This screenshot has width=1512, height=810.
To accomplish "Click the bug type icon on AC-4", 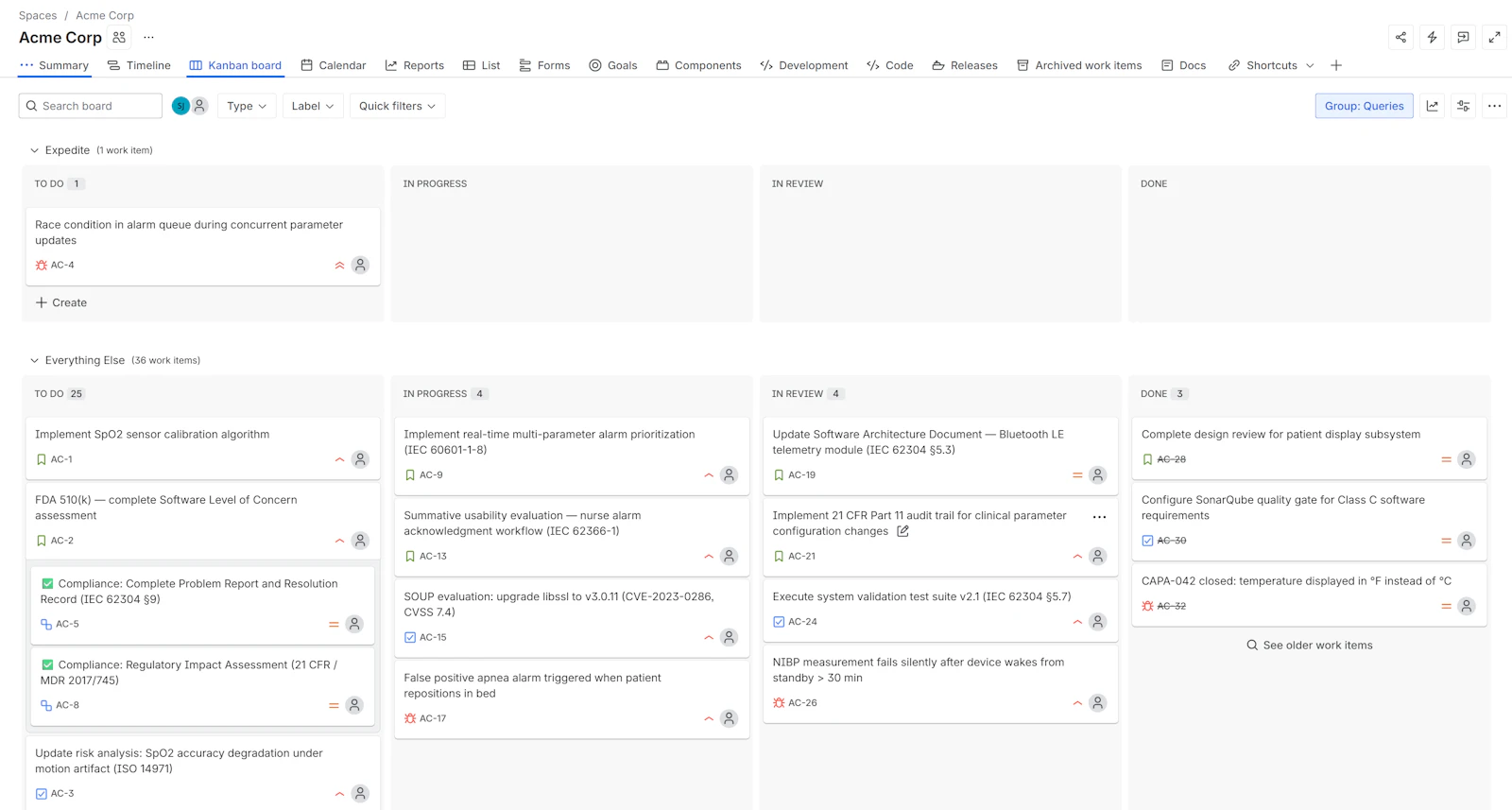I will pyautogui.click(x=41, y=266).
